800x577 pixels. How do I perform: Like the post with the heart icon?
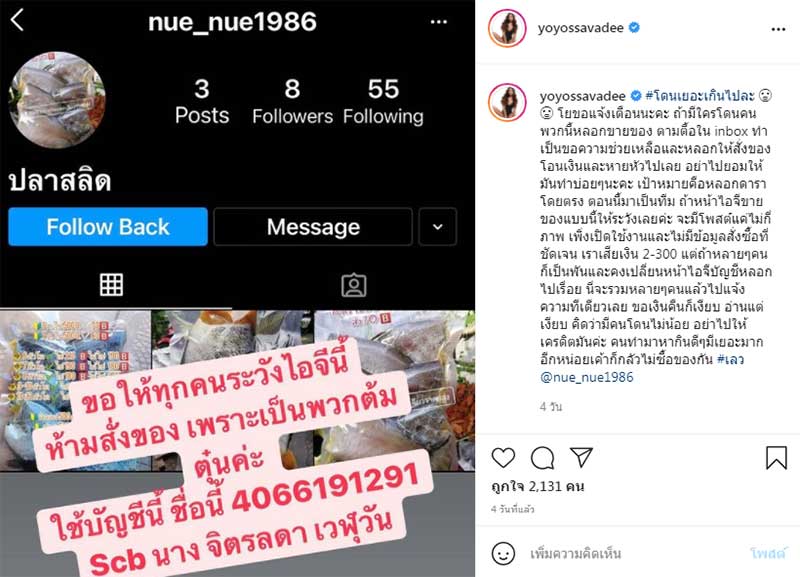(503, 458)
